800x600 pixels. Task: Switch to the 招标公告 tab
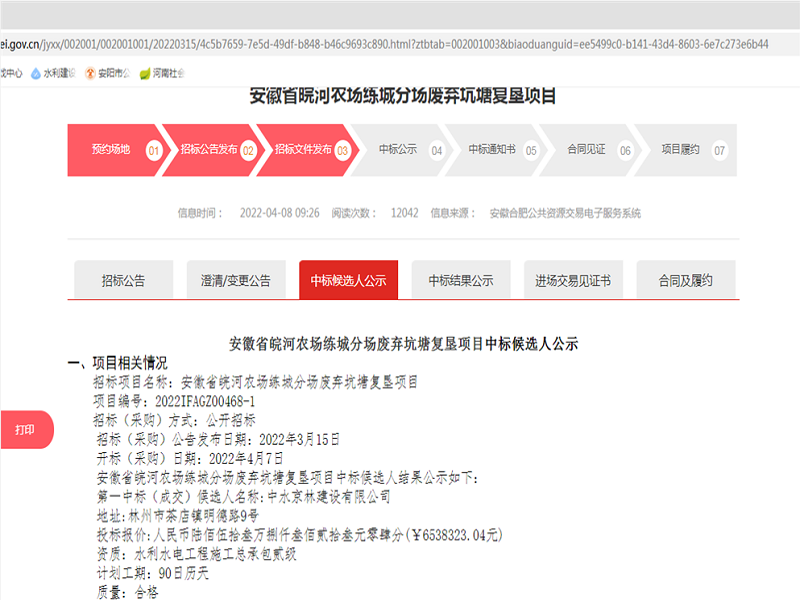point(123,281)
